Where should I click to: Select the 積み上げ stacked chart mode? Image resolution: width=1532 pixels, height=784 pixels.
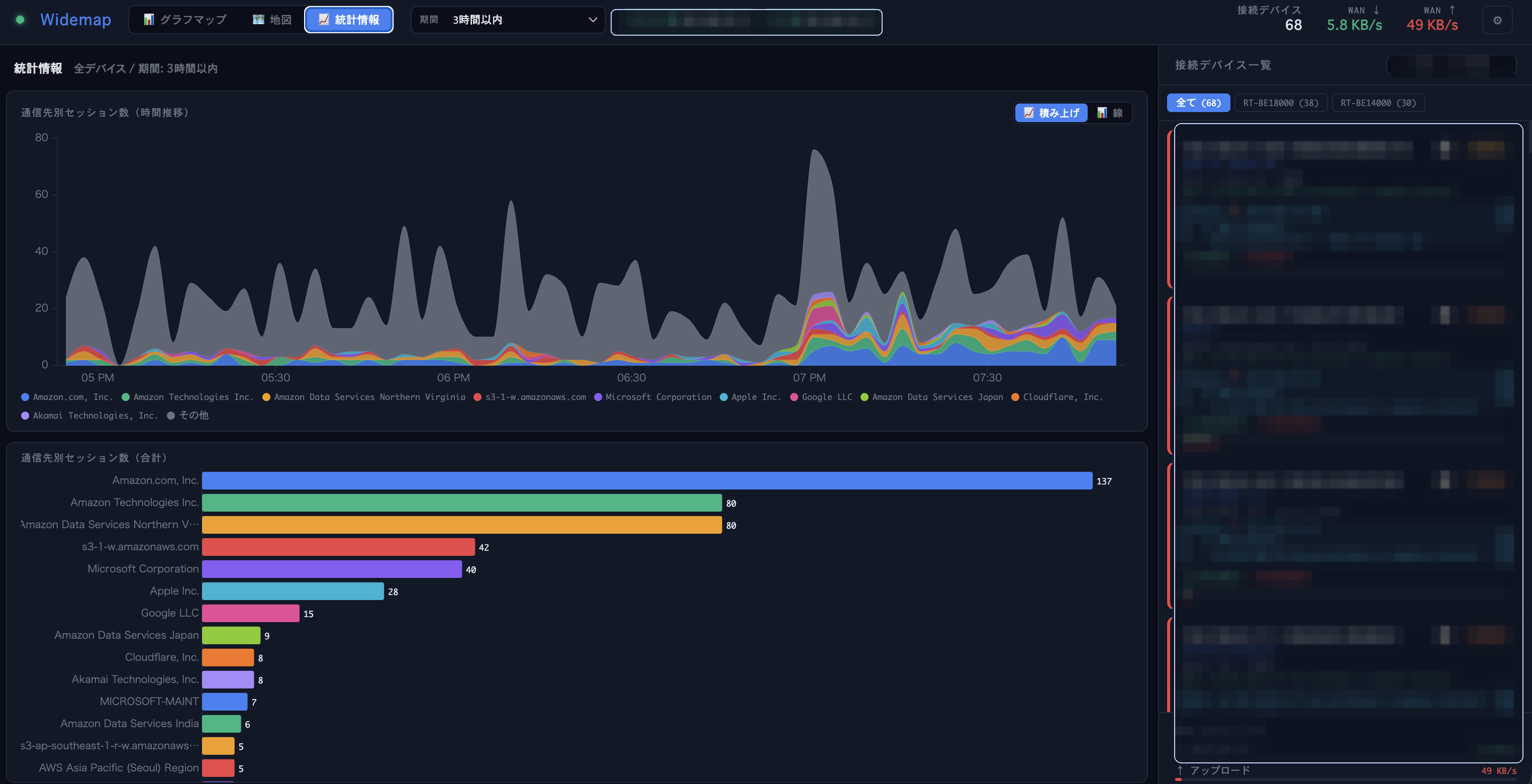(x=1051, y=113)
